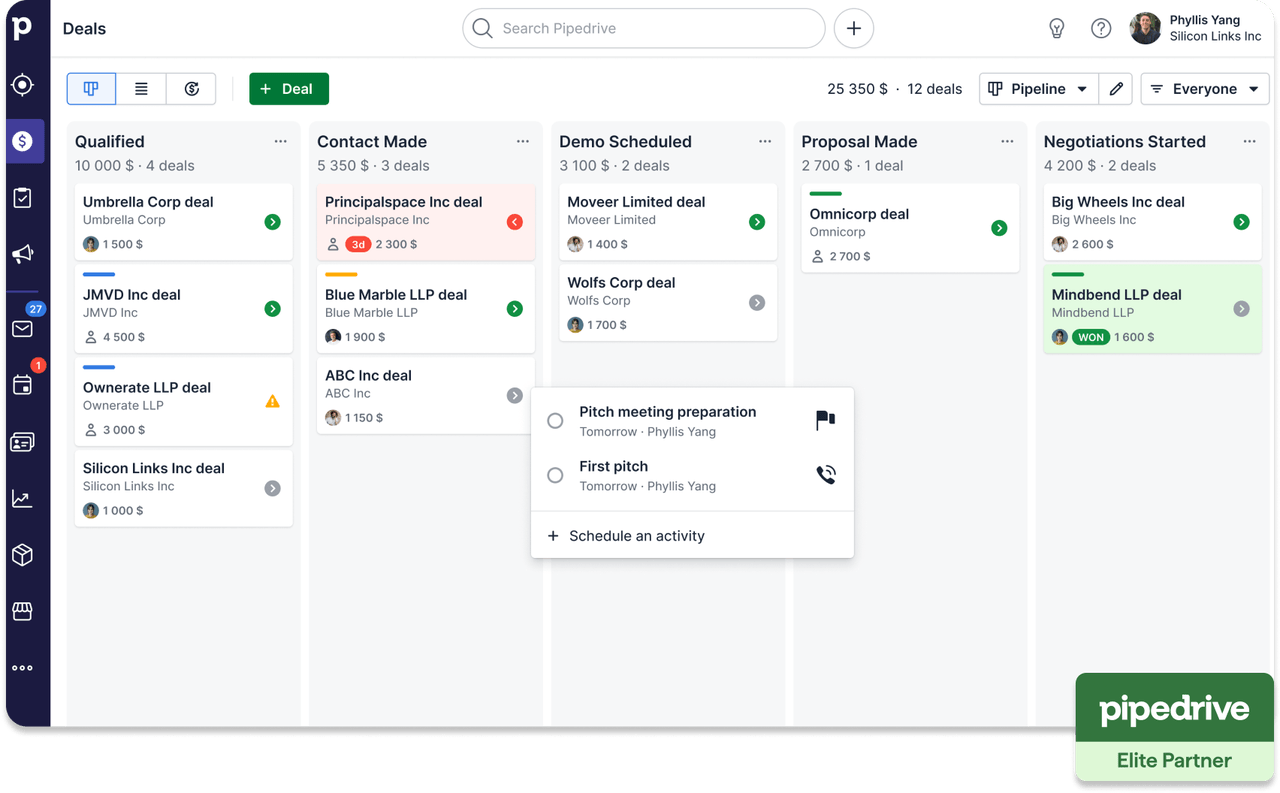Click the green + Deal button
The height and width of the screenshot is (793, 1280).
tap(289, 89)
